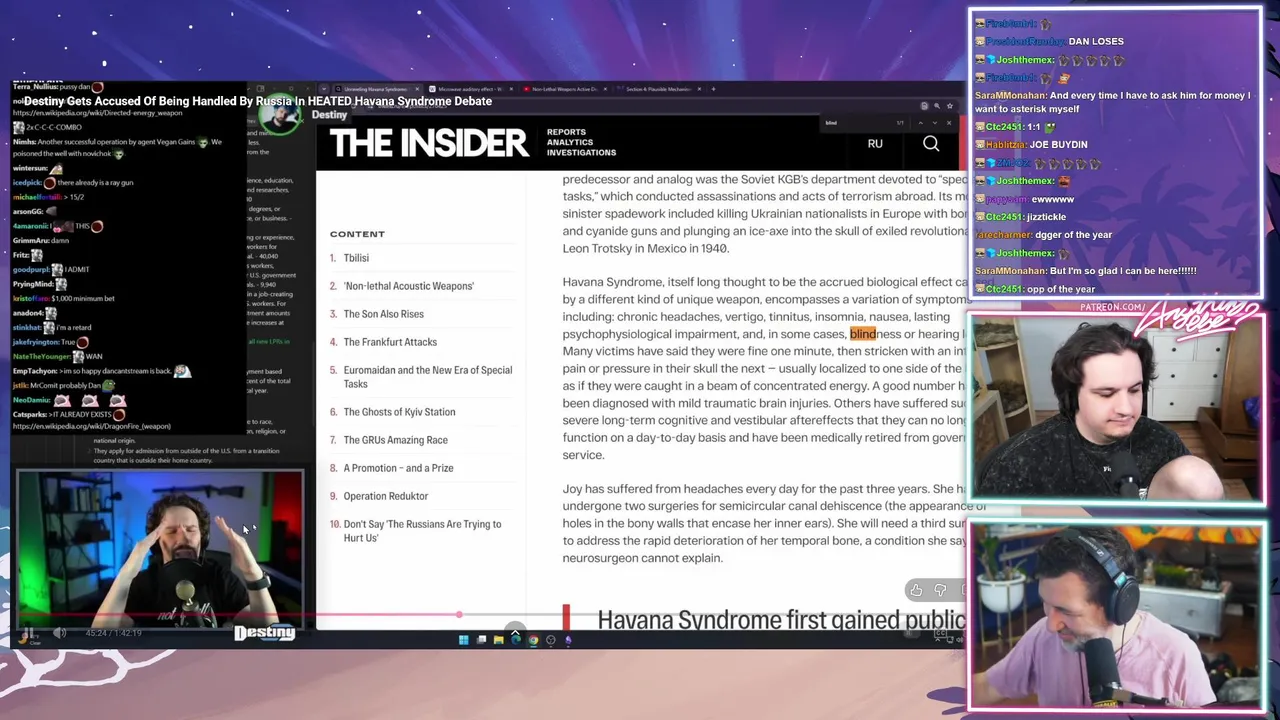Image resolution: width=1280 pixels, height=720 pixels.
Task: Go to next find result arrow
Action: coord(935,123)
